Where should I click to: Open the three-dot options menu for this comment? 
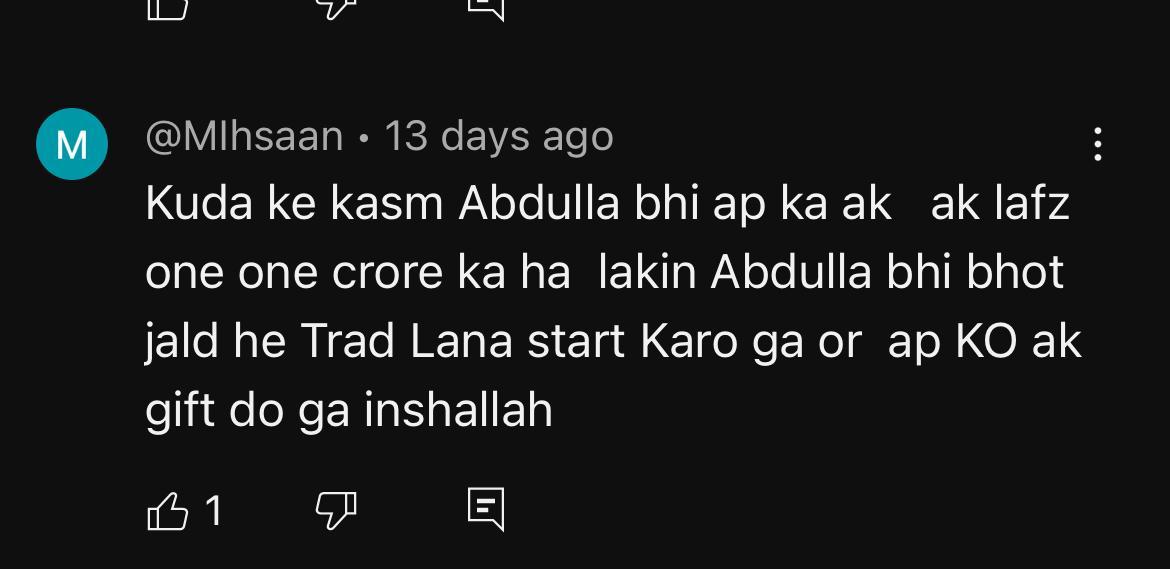point(1097,144)
